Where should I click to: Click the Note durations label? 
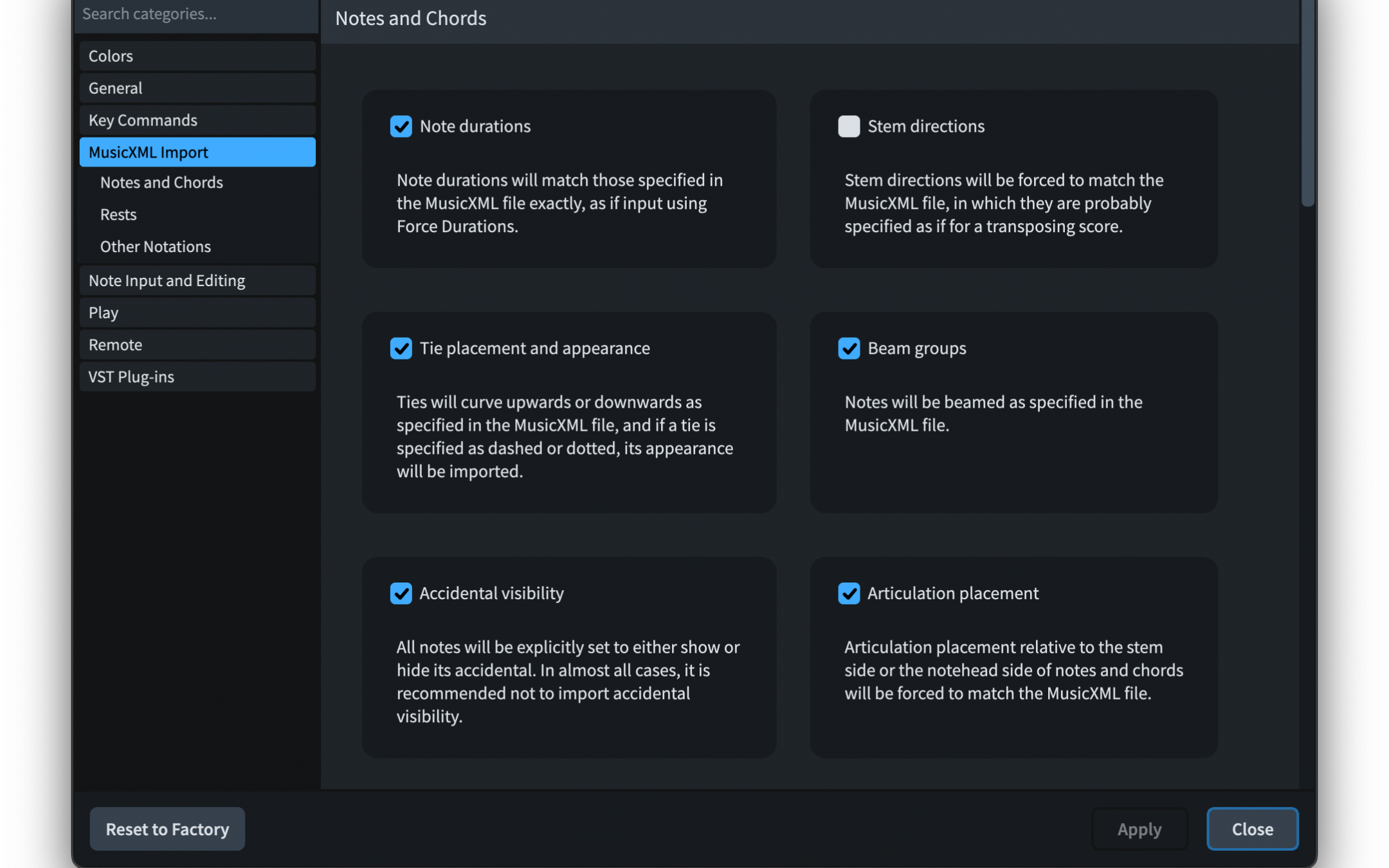point(475,126)
